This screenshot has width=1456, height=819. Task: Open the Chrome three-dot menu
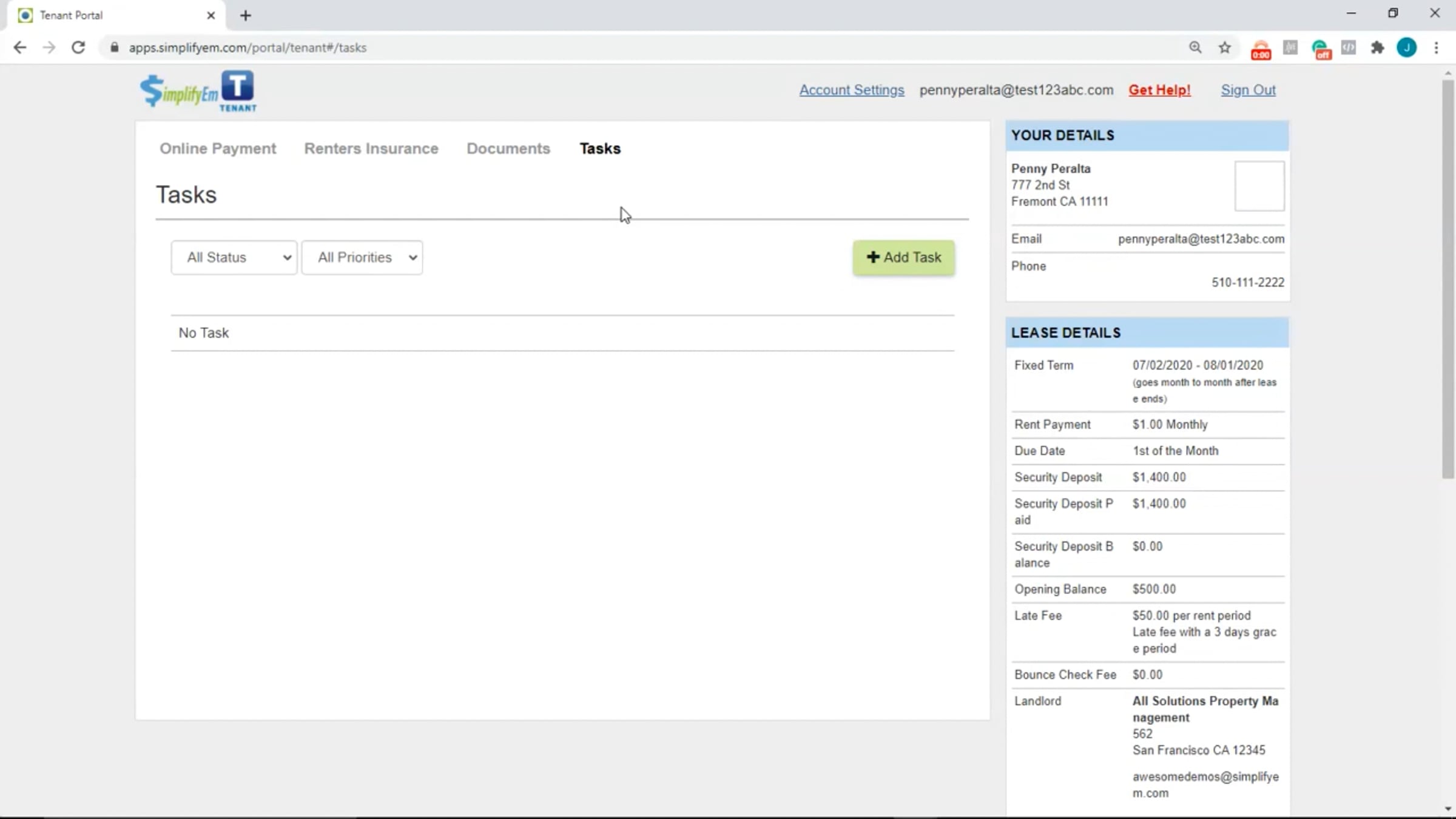[1436, 47]
